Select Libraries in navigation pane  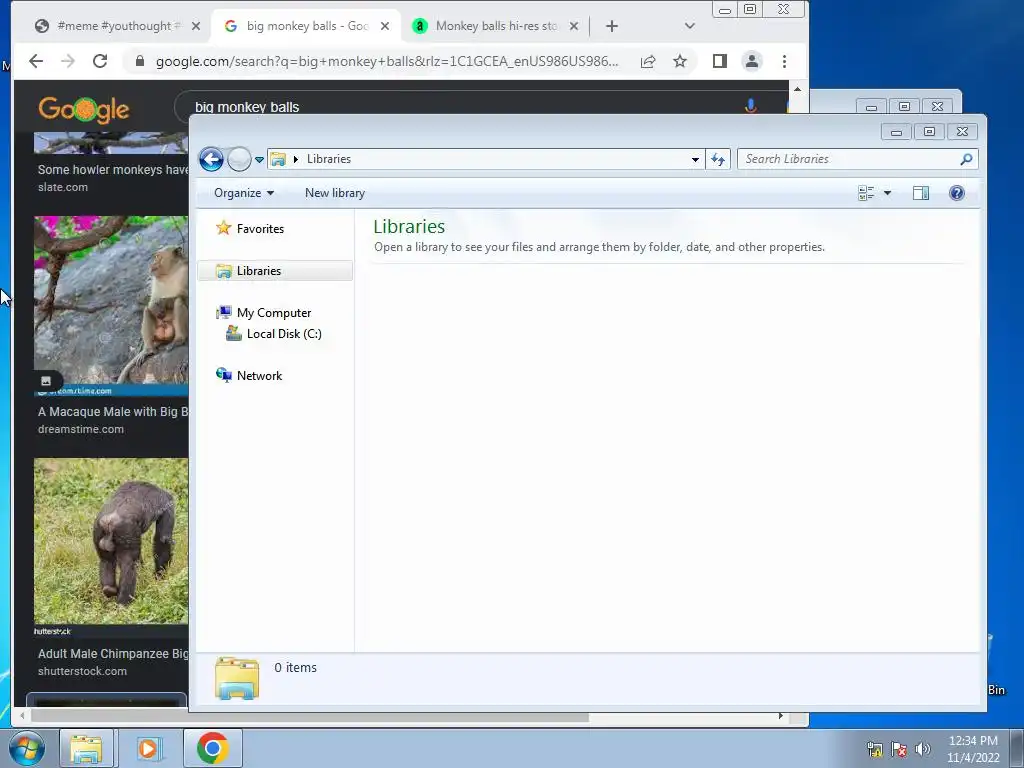point(275,271)
